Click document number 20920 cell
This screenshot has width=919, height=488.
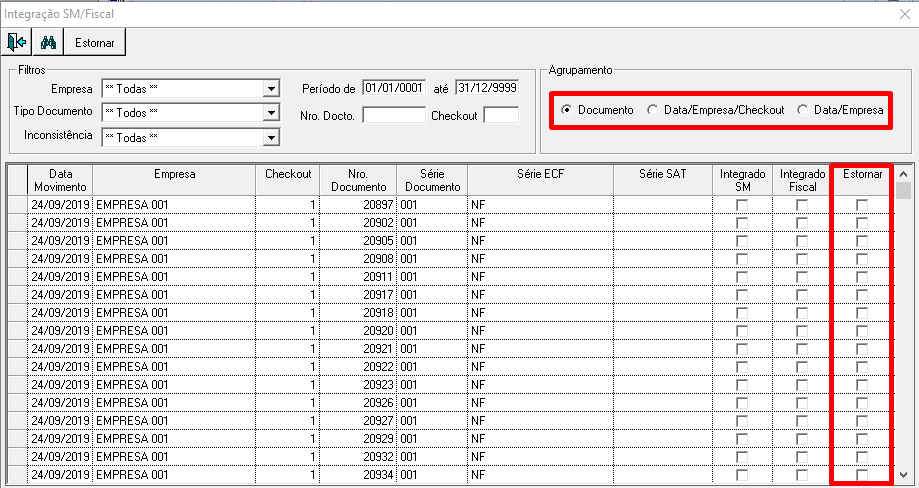[x=359, y=330]
